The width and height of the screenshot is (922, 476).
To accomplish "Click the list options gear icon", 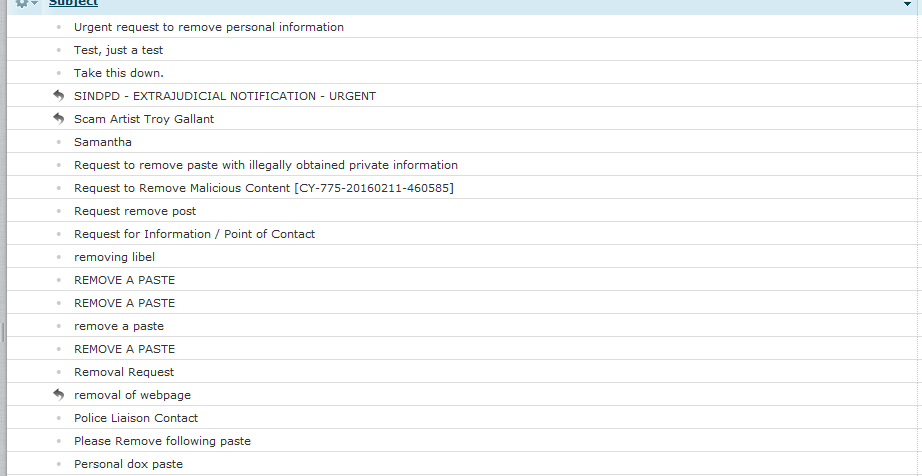I will (x=22, y=4).
